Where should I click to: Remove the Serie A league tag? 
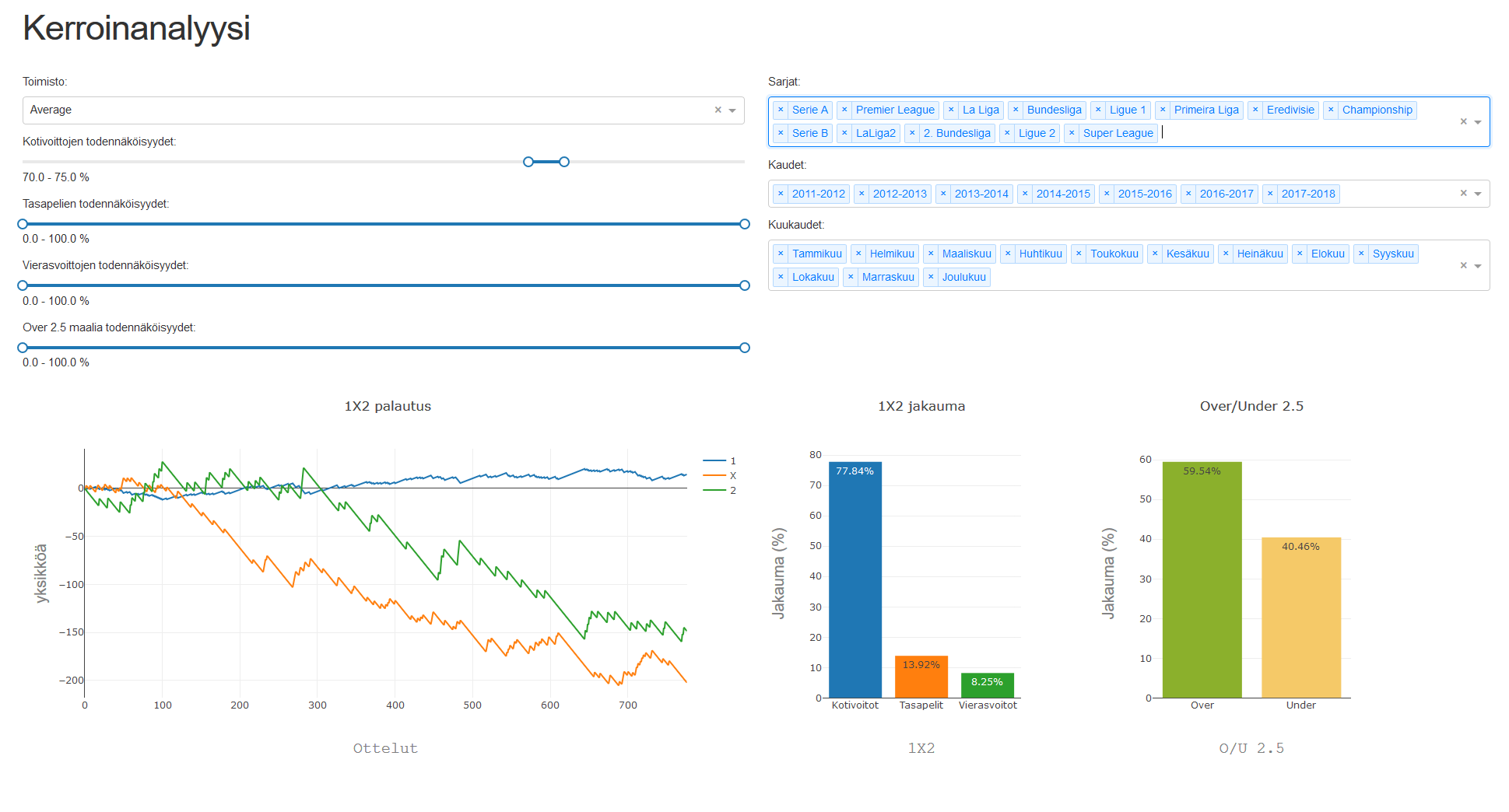point(781,110)
